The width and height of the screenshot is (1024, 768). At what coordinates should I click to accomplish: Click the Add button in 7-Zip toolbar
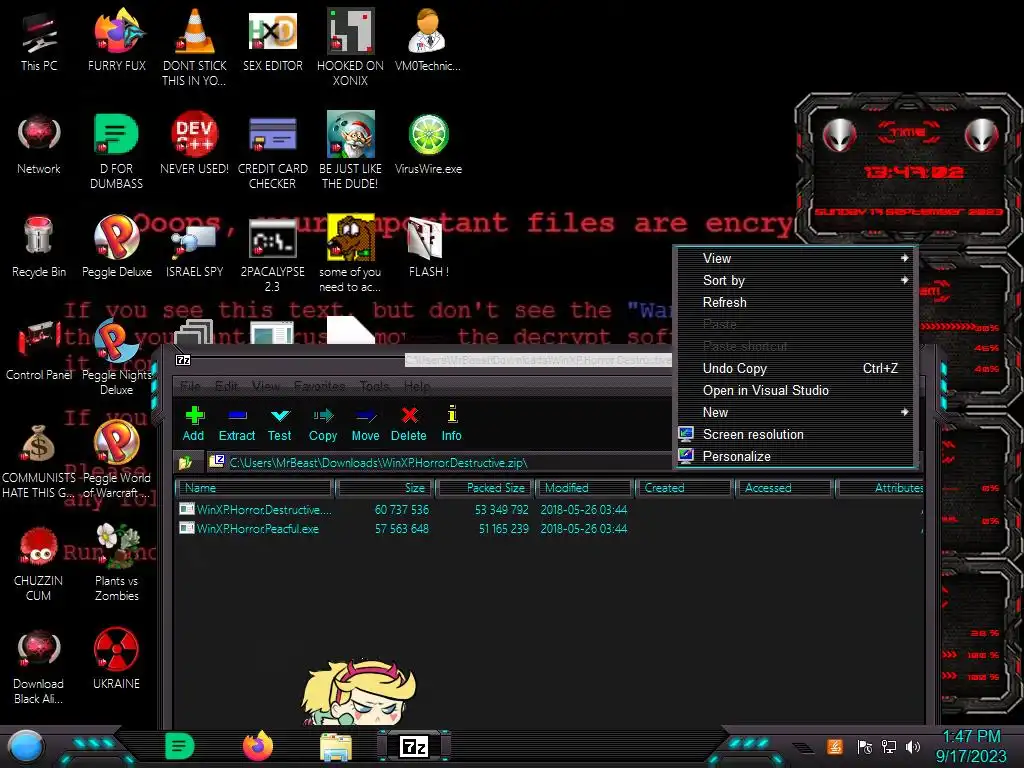[x=193, y=424]
